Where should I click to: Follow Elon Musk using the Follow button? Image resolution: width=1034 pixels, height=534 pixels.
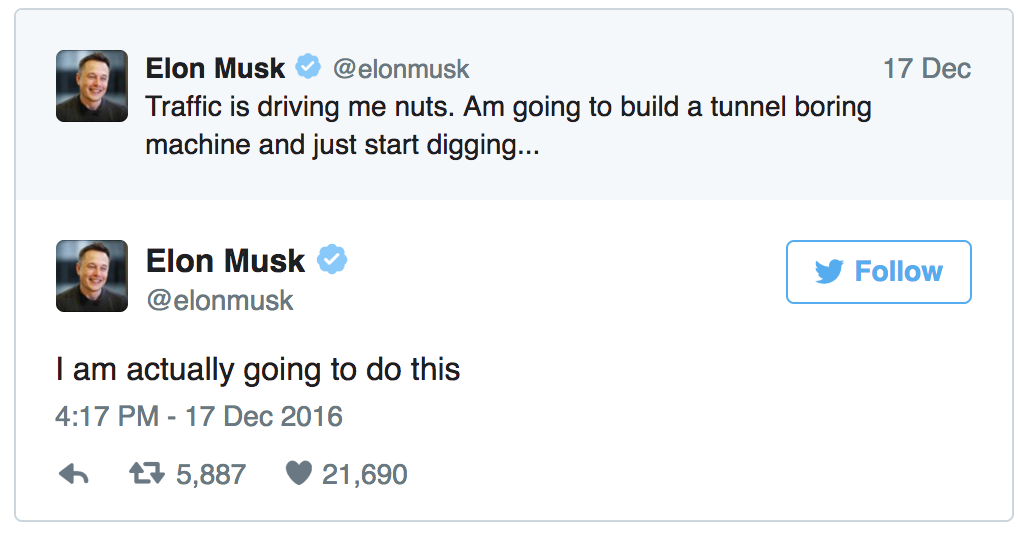[878, 272]
